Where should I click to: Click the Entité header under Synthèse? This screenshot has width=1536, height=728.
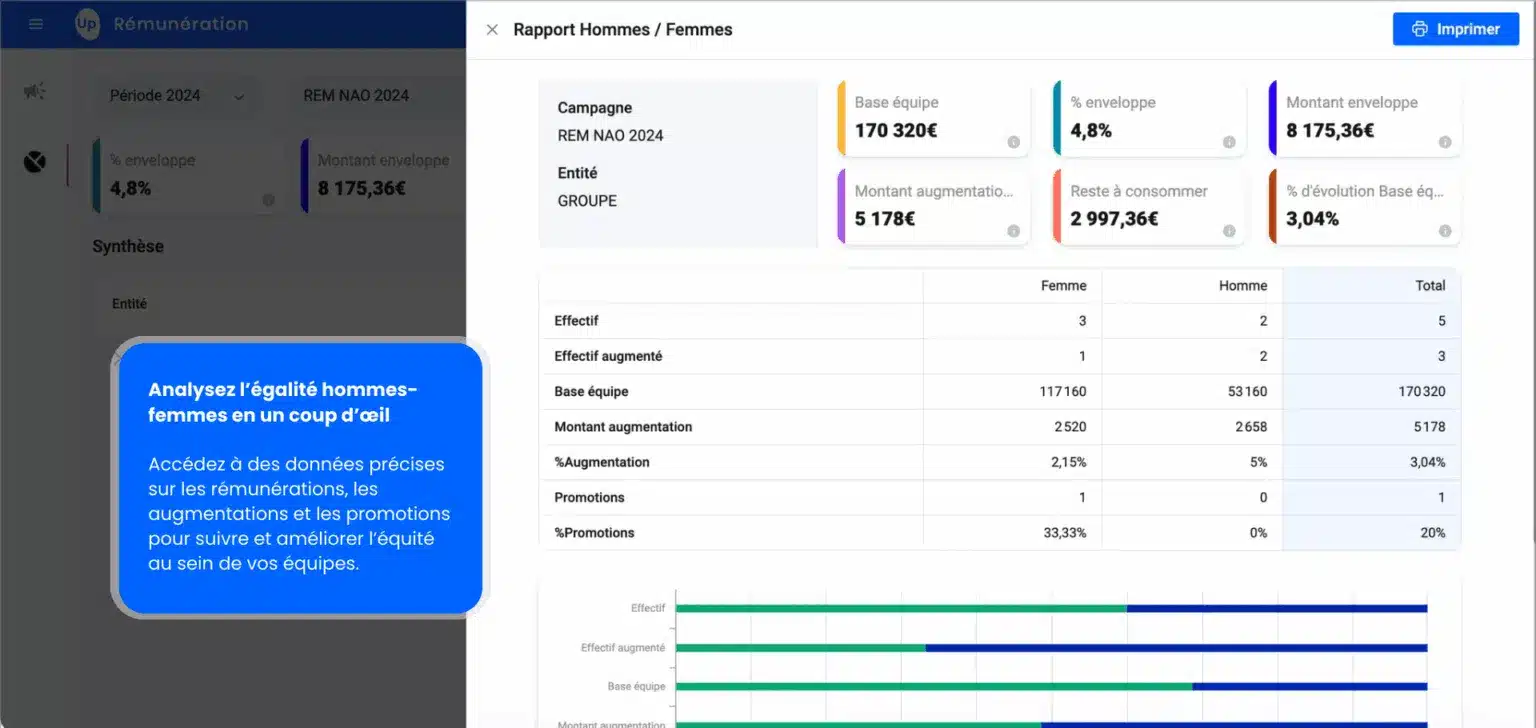[129, 304]
